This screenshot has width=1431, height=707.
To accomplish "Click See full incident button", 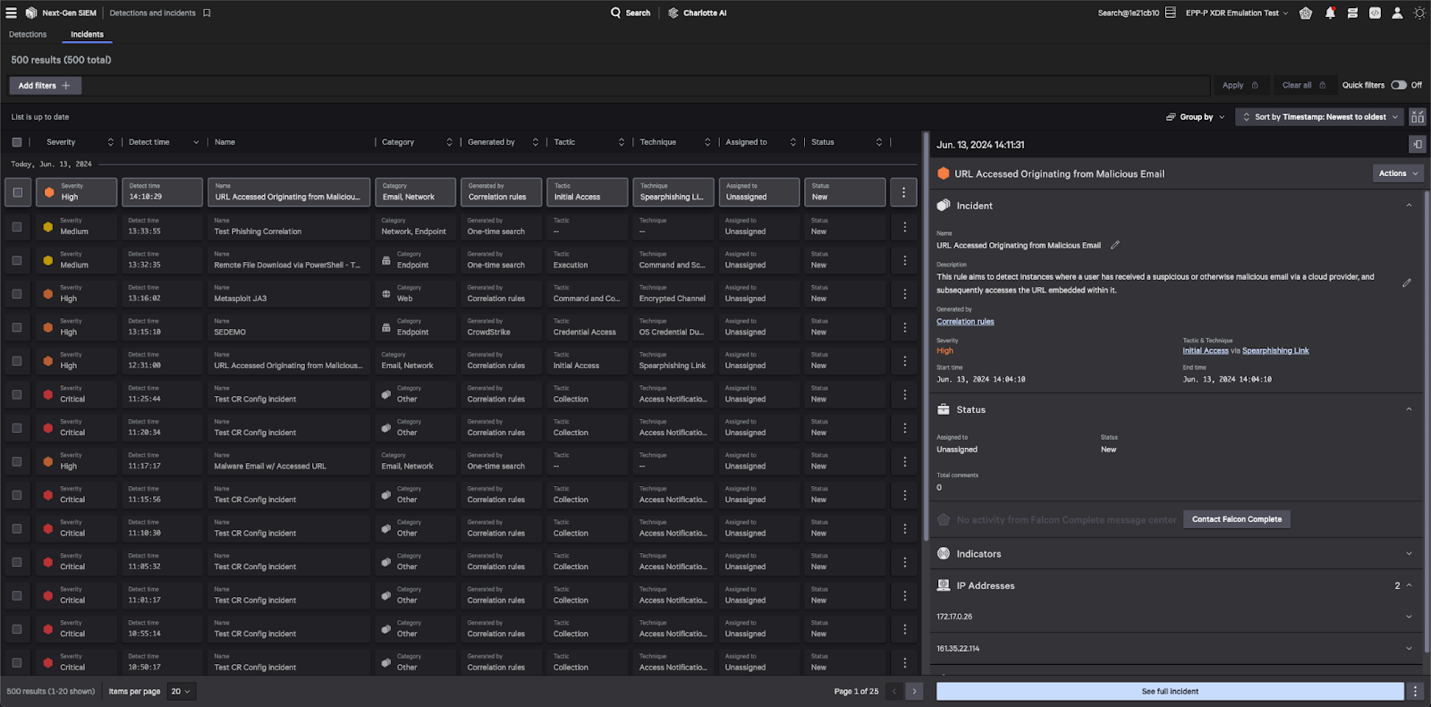I will click(x=1170, y=691).
